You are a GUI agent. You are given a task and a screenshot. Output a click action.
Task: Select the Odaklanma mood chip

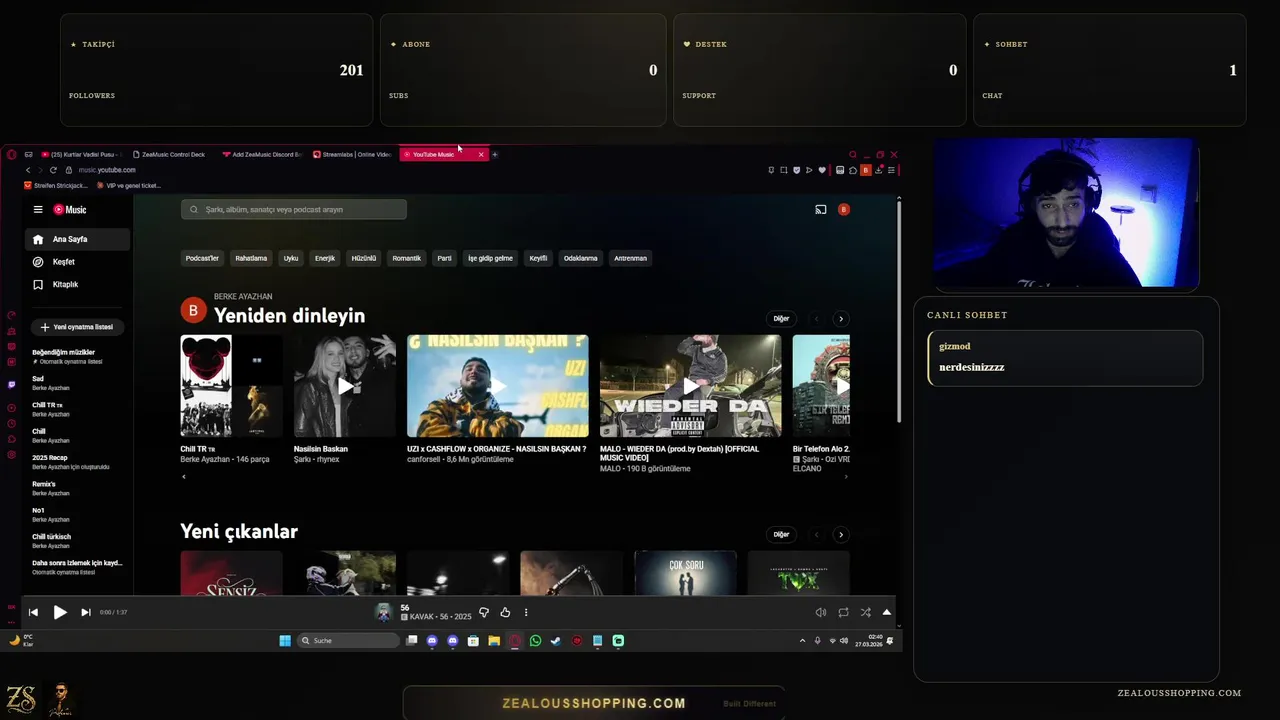pyautogui.click(x=581, y=258)
